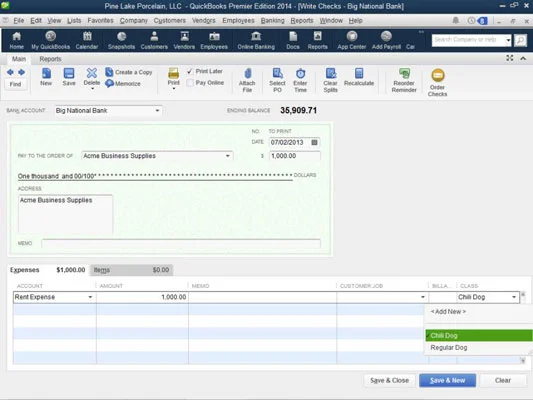Image resolution: width=533 pixels, height=400 pixels.
Task: Expand the Customer:Job dropdown arrow
Action: click(423, 297)
